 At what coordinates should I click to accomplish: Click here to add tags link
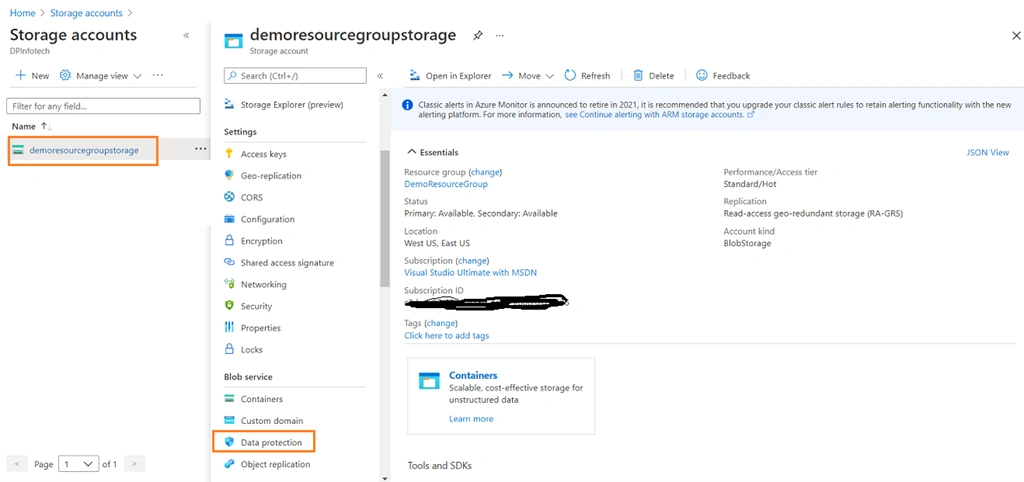(x=447, y=335)
